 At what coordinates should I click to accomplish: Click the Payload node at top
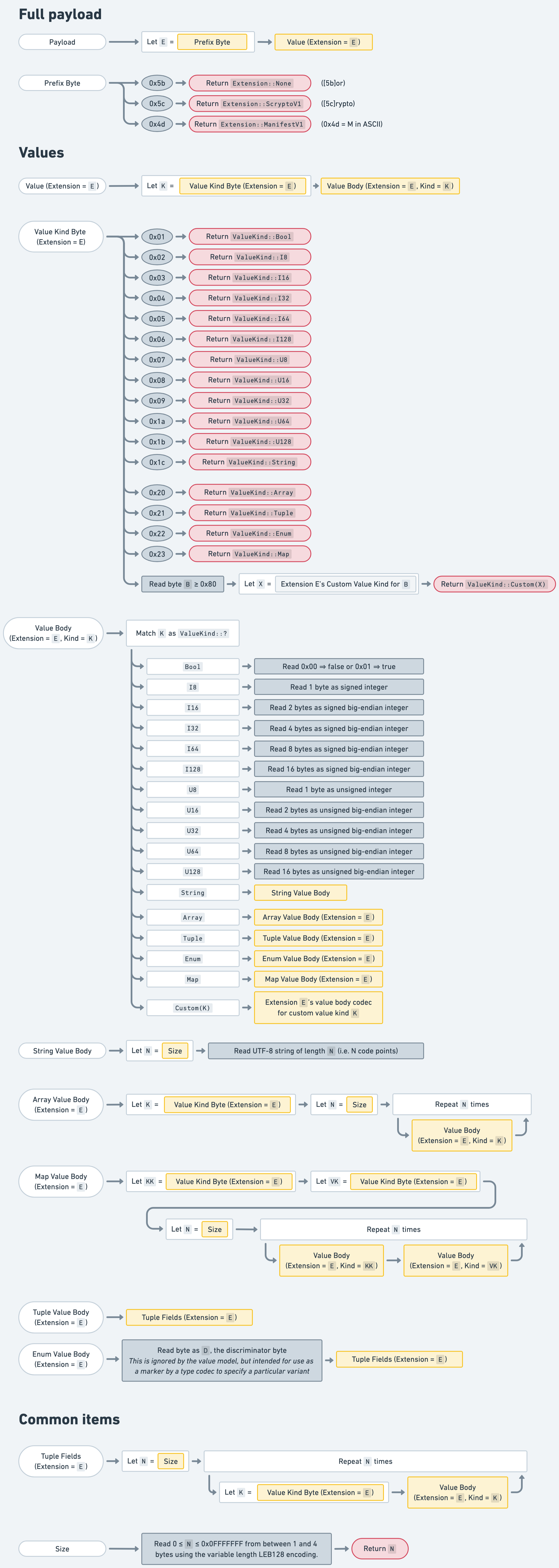click(62, 42)
